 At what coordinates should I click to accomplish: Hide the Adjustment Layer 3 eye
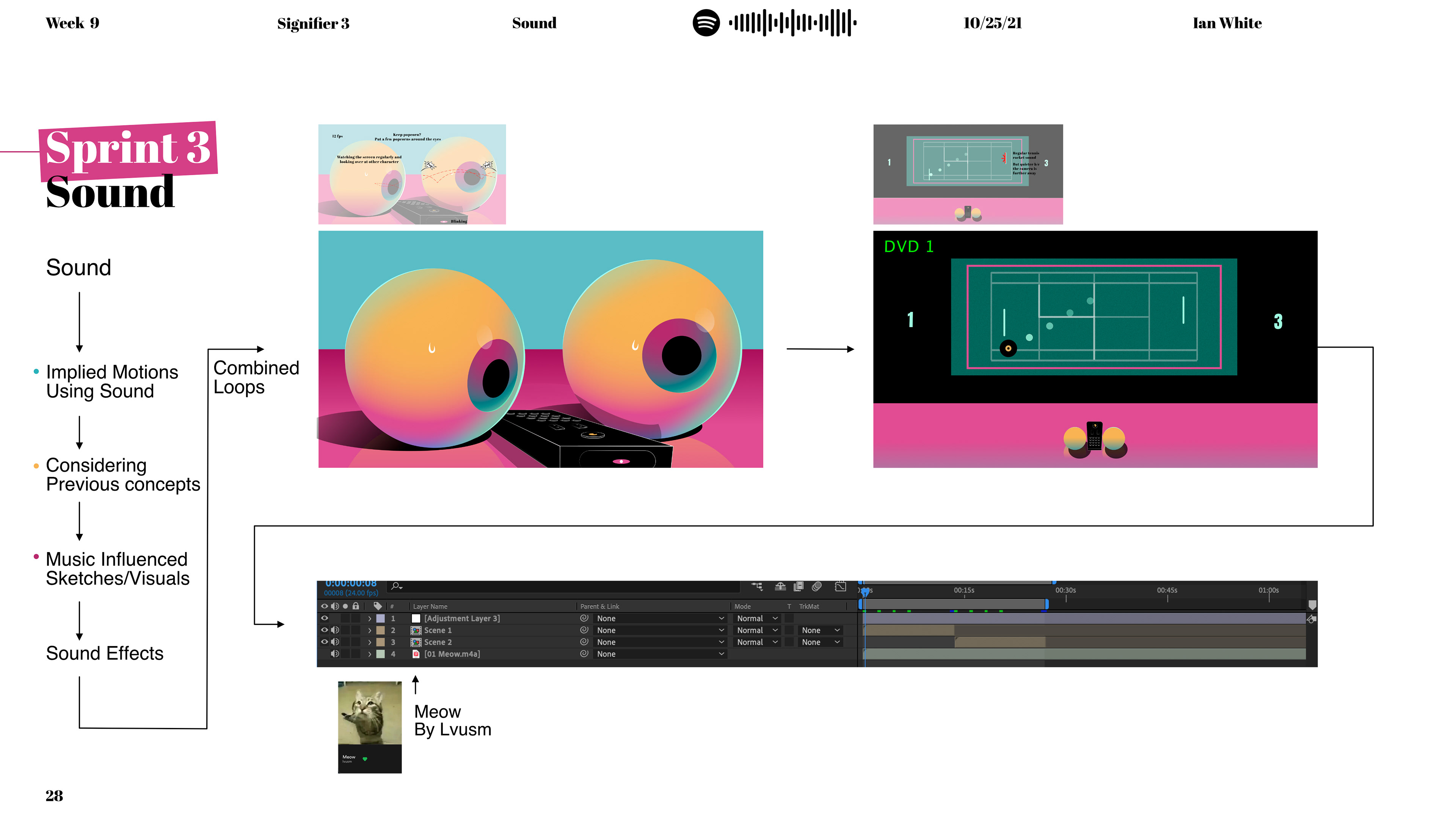point(325,618)
